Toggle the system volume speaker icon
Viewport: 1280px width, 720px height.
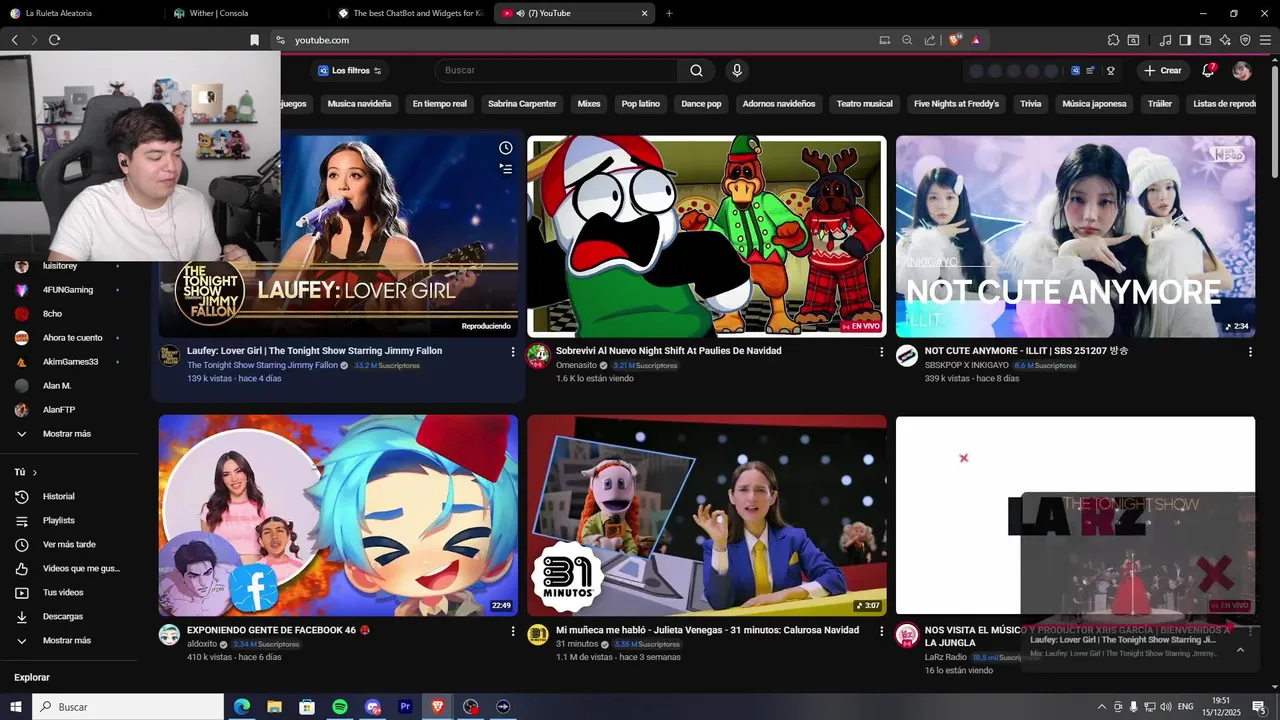(1166, 706)
